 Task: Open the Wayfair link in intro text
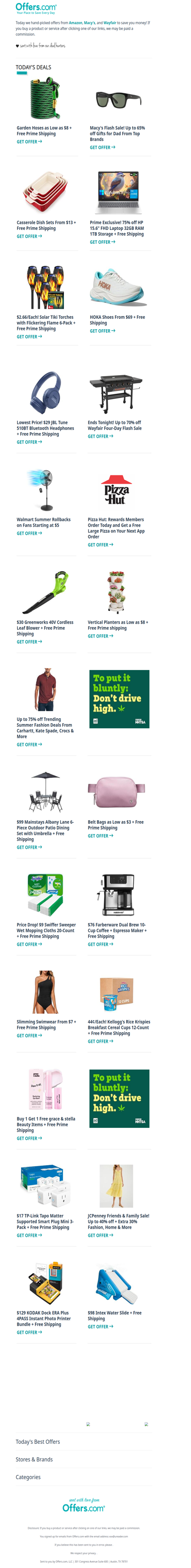109,22
